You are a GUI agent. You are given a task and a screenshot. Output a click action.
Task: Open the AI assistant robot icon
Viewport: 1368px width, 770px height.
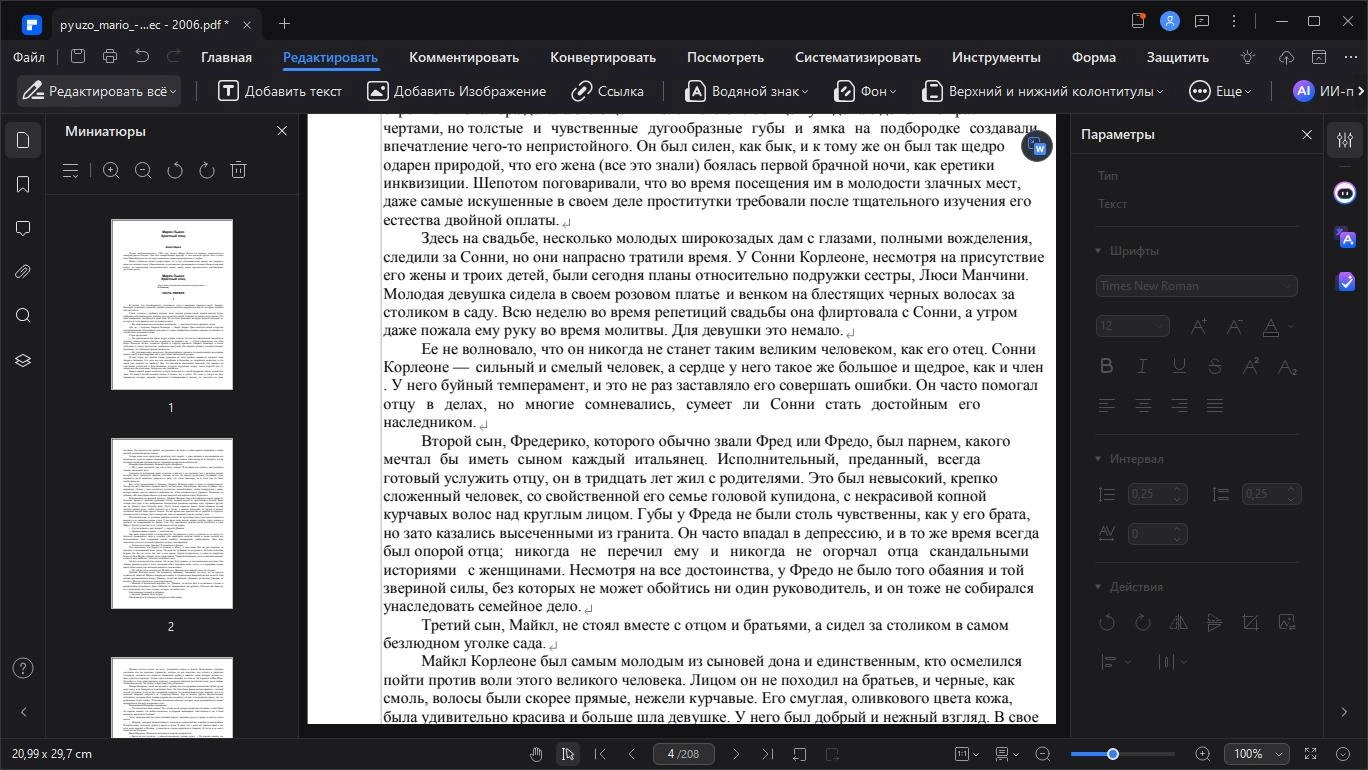[x=1345, y=193]
